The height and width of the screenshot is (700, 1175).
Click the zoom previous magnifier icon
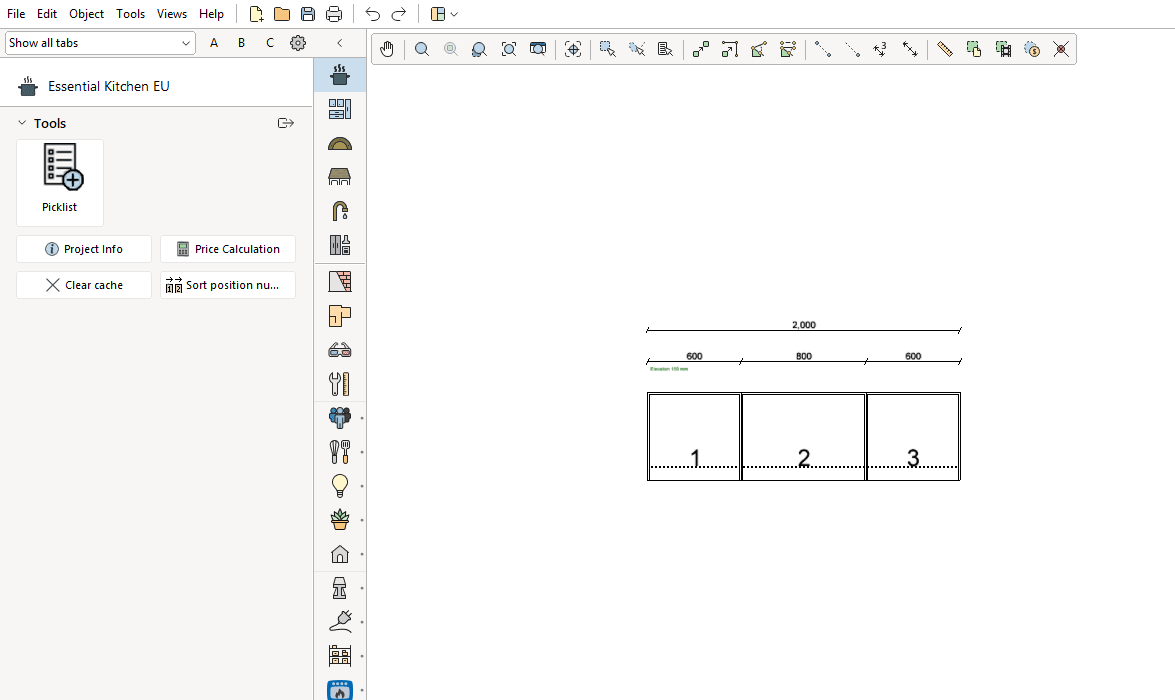pyautogui.click(x=479, y=49)
